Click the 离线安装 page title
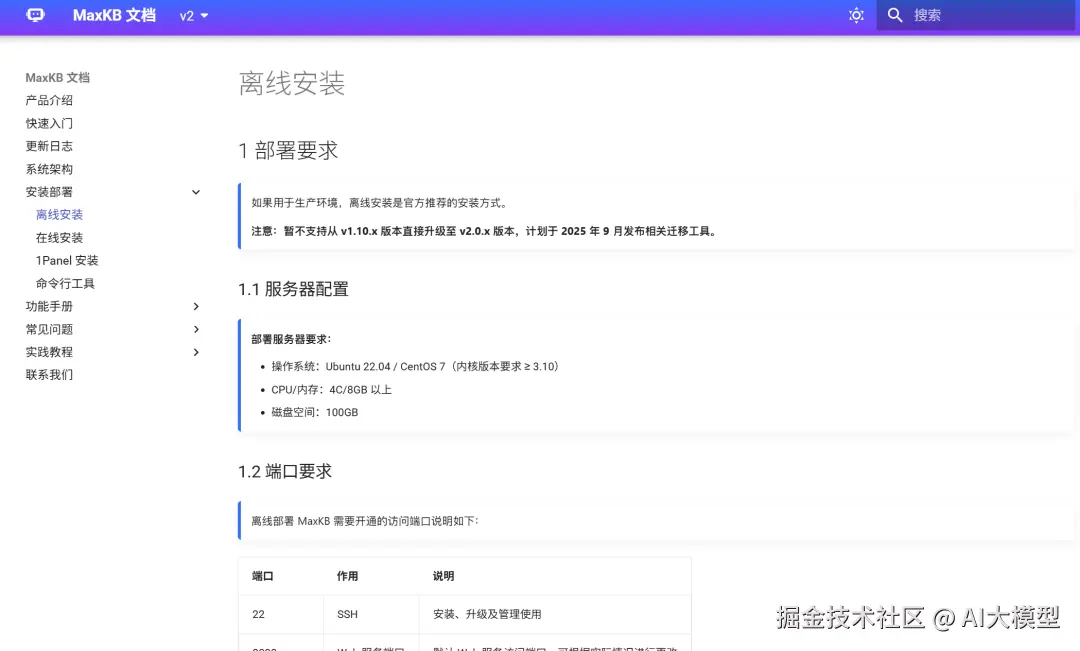 pyautogui.click(x=291, y=83)
